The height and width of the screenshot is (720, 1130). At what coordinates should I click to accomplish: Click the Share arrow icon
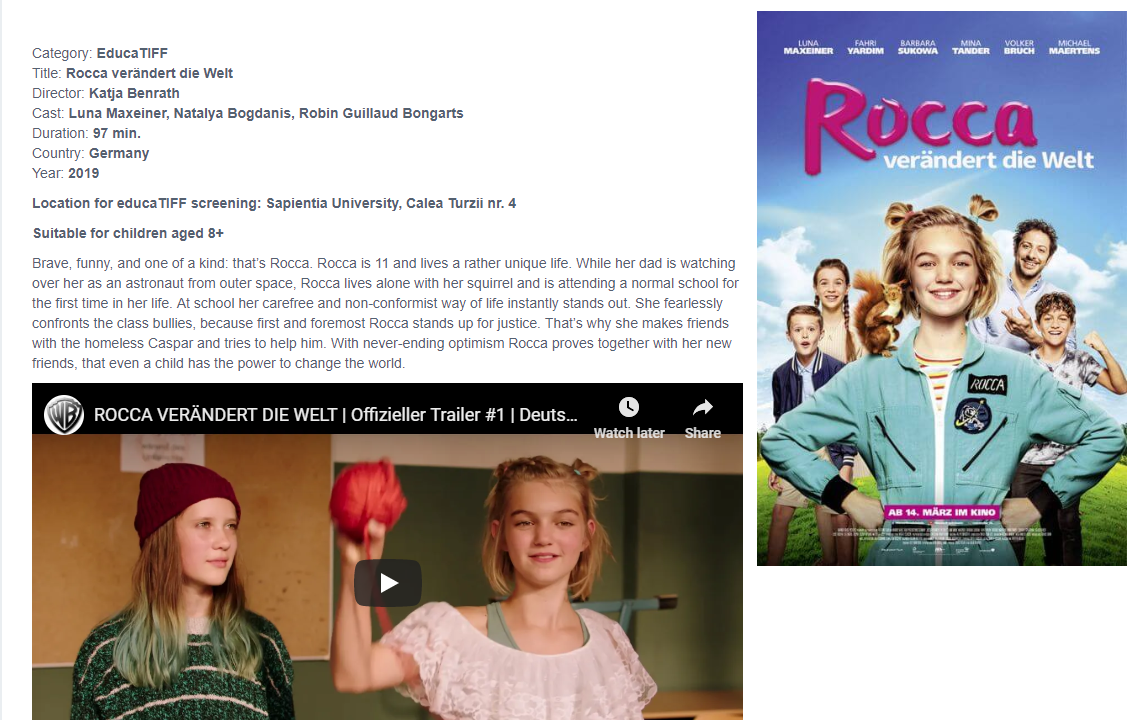coord(703,408)
